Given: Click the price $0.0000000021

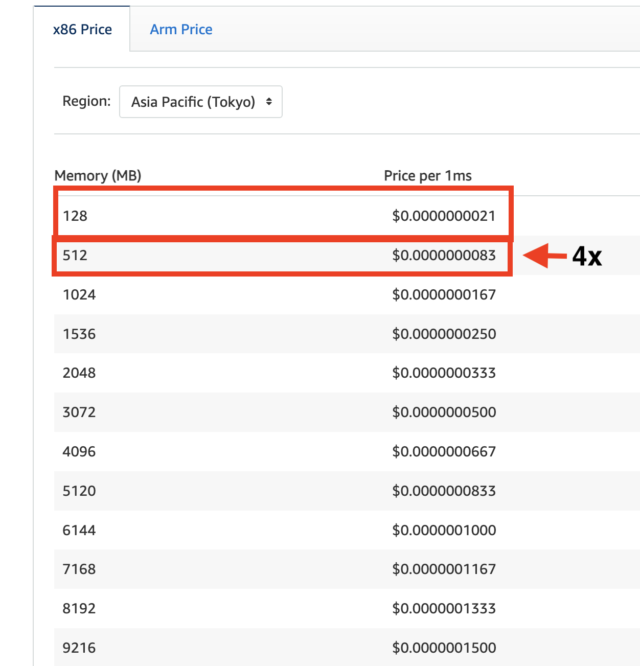Looking at the screenshot, I should [444, 216].
